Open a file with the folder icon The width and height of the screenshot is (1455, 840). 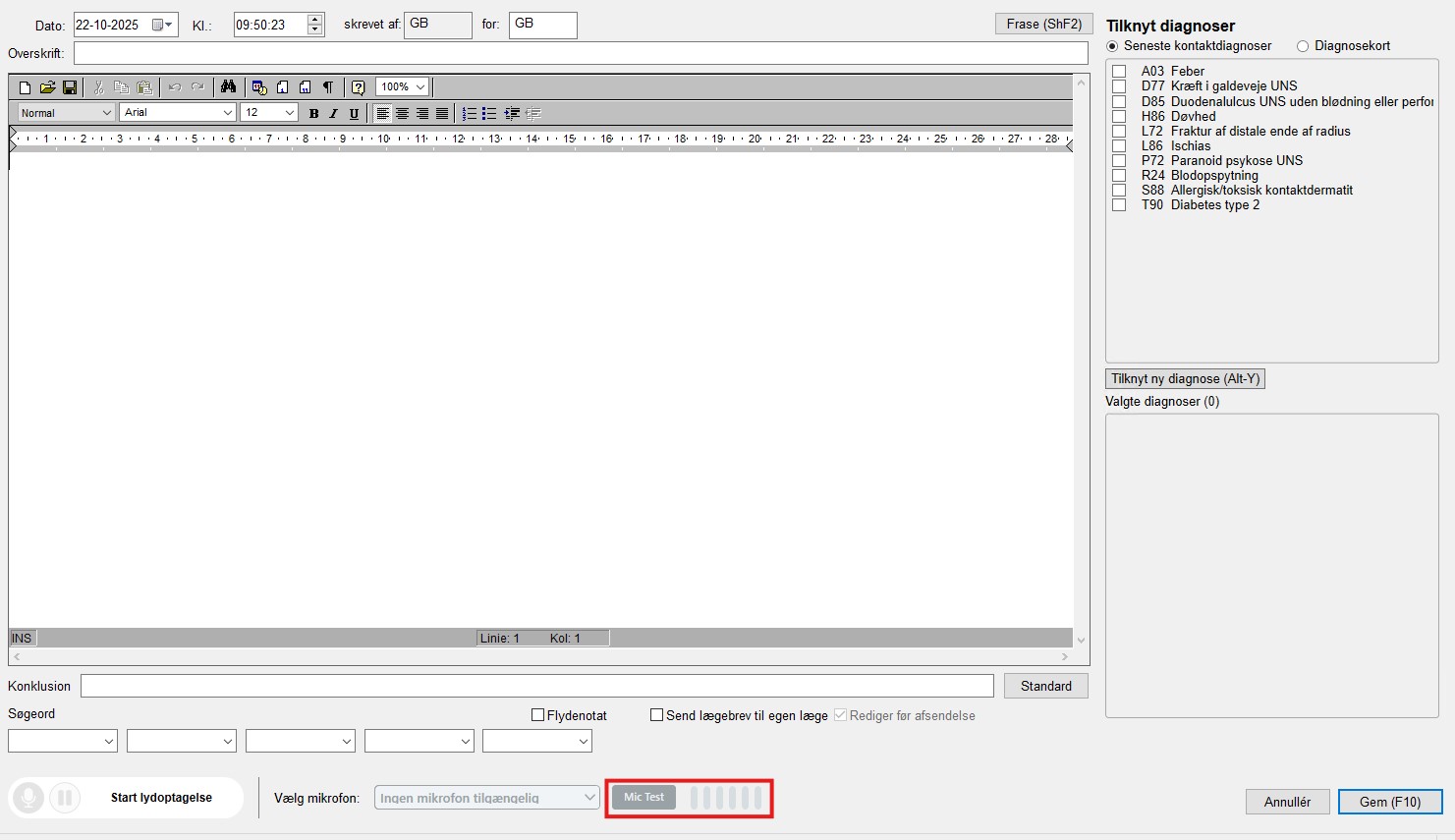pyautogui.click(x=47, y=87)
